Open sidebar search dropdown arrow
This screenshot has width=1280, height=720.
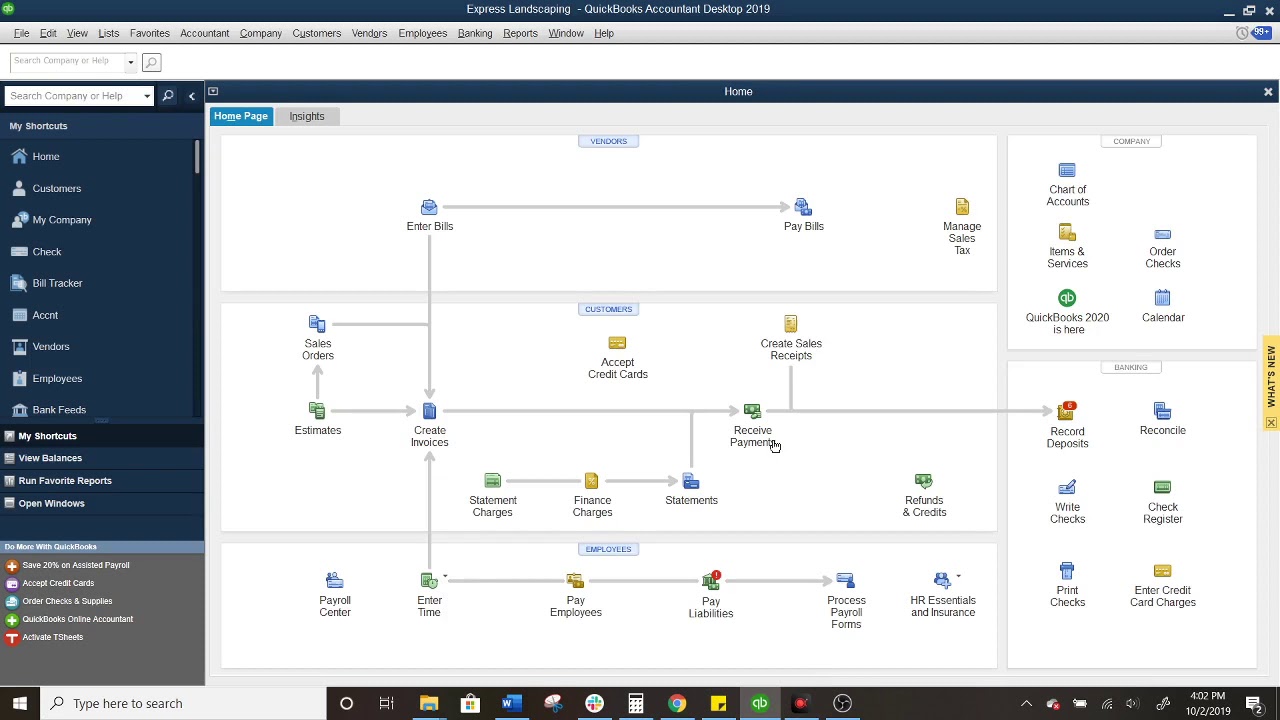pos(147,96)
